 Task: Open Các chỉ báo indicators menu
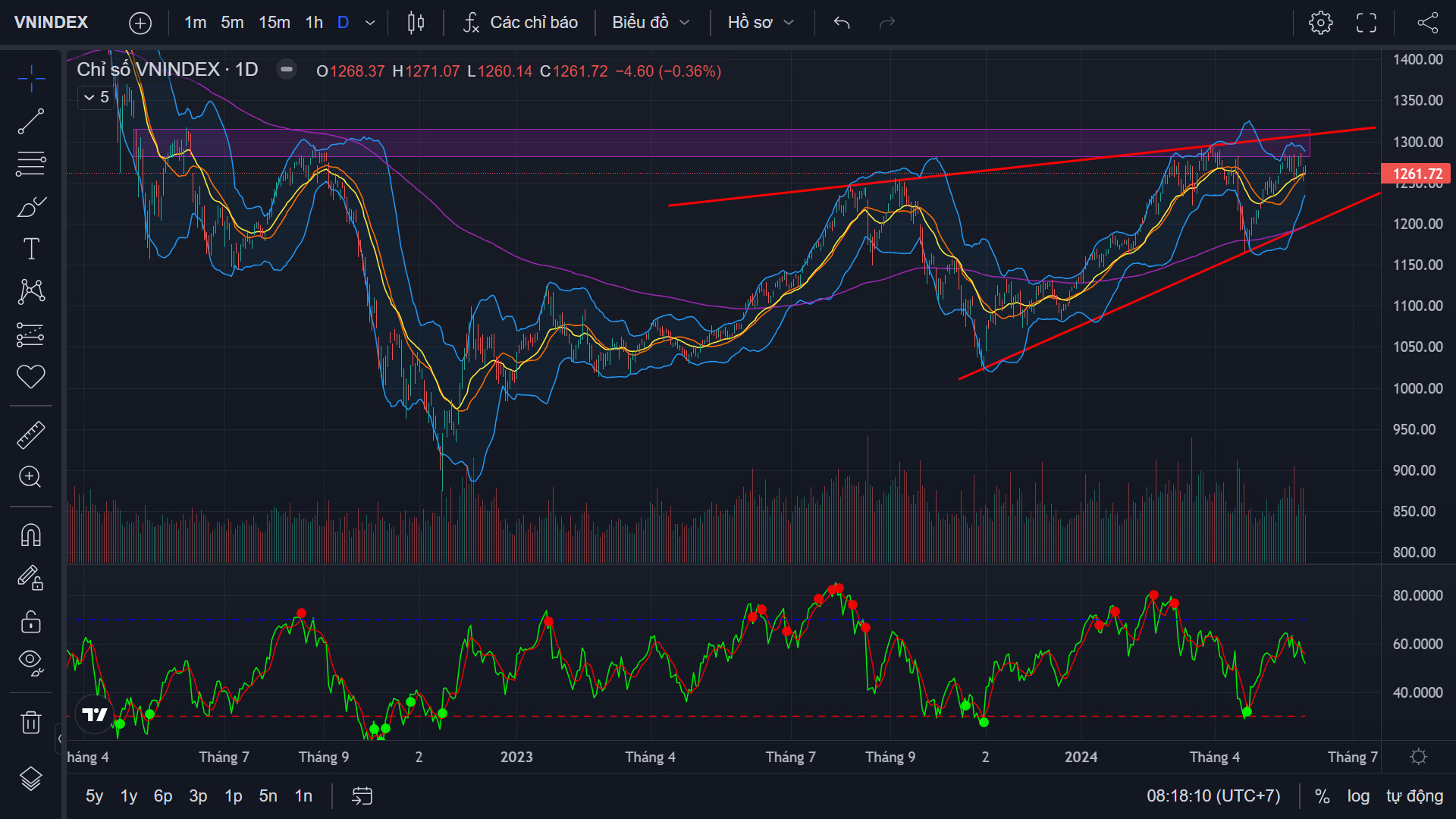pyautogui.click(x=520, y=23)
